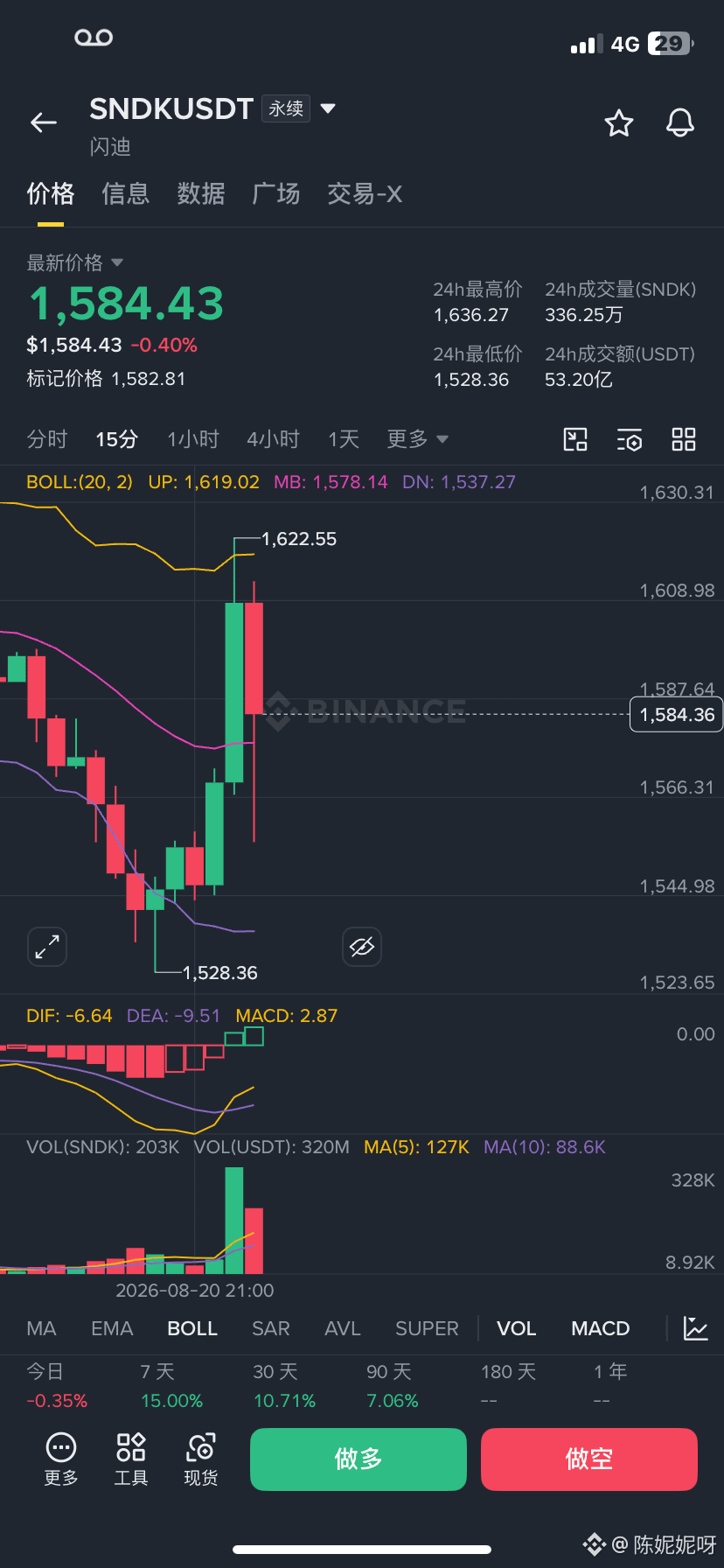Tap the 24h最低价 1,528.36 value

point(471,380)
